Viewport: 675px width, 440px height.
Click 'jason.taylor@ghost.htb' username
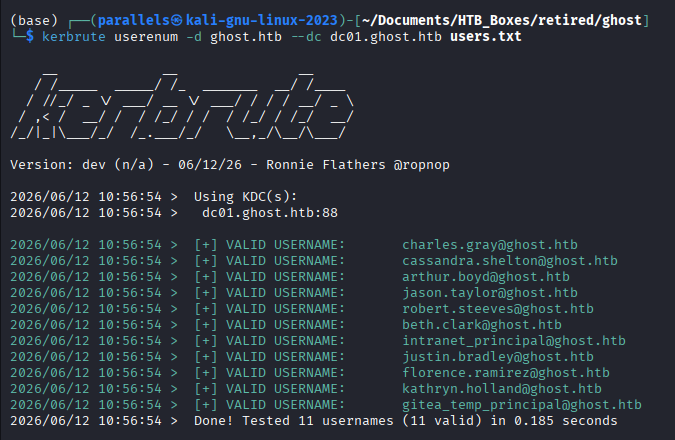[x=490, y=293]
